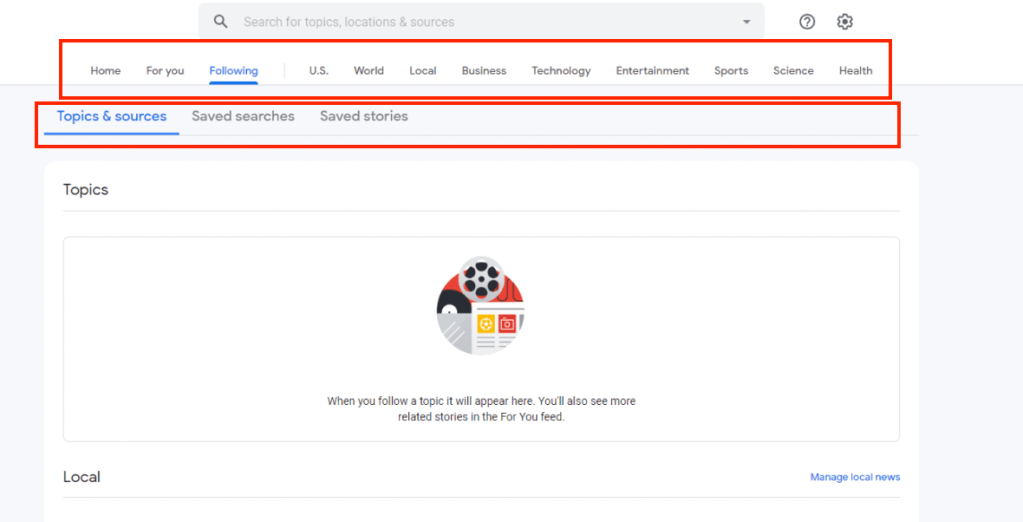Viewport: 1023px width, 522px height.
Task: Select the Science section
Action: 793,71
